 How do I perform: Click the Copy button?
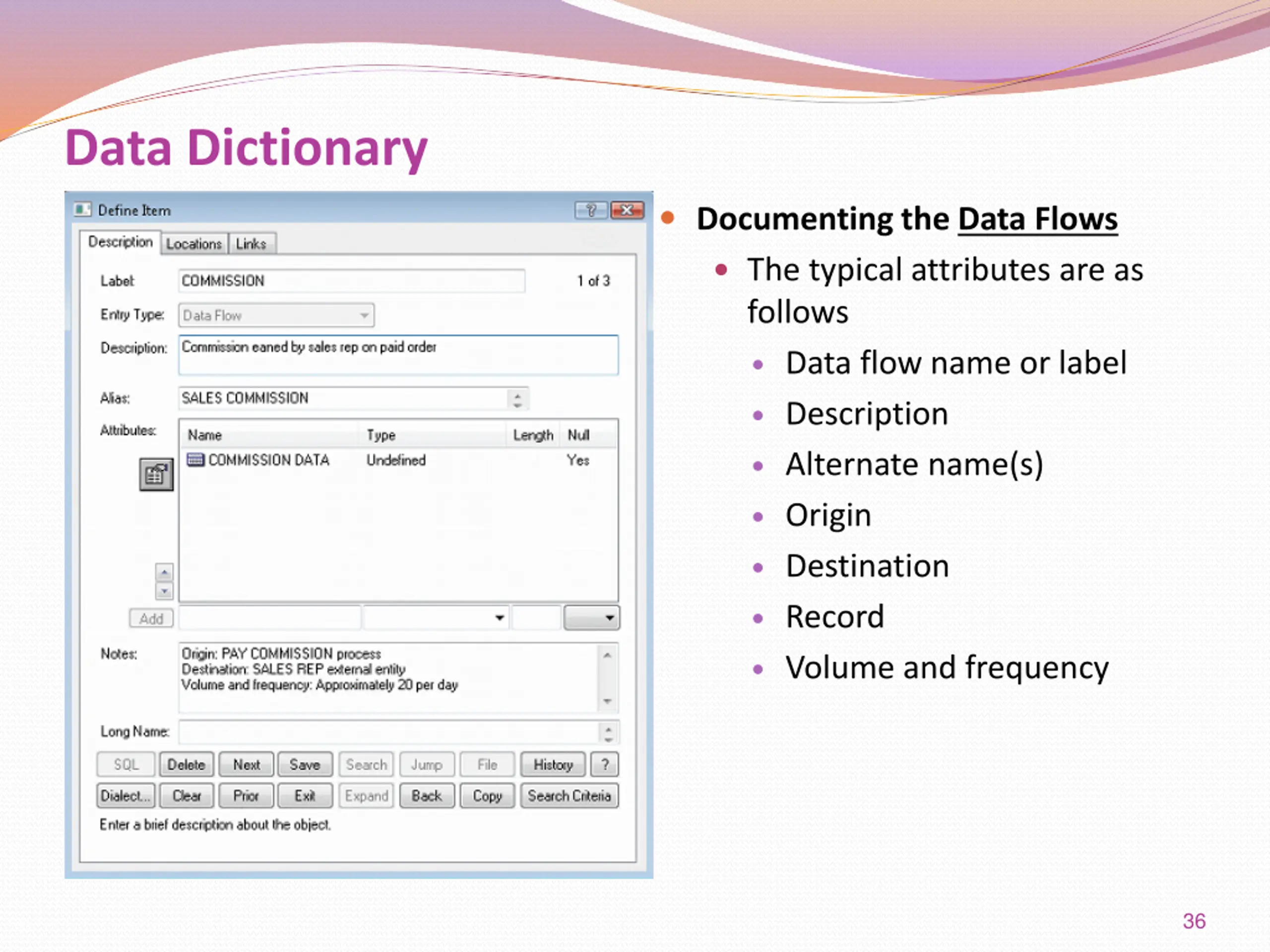tap(488, 796)
